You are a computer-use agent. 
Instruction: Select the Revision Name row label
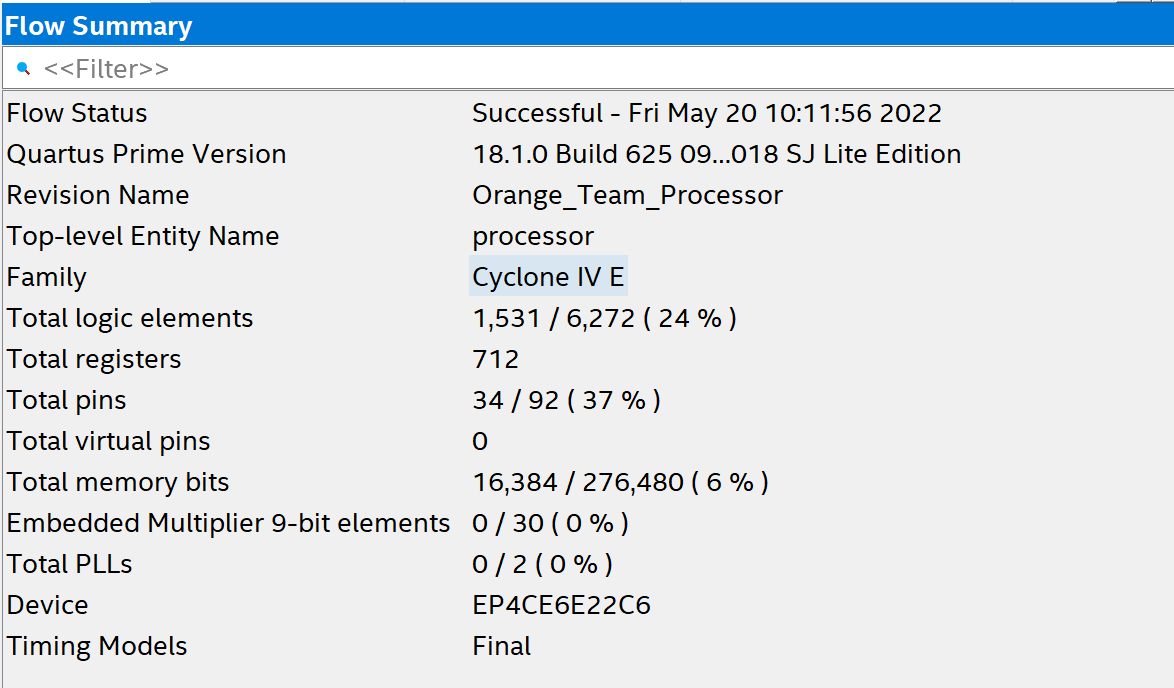[x=98, y=195]
